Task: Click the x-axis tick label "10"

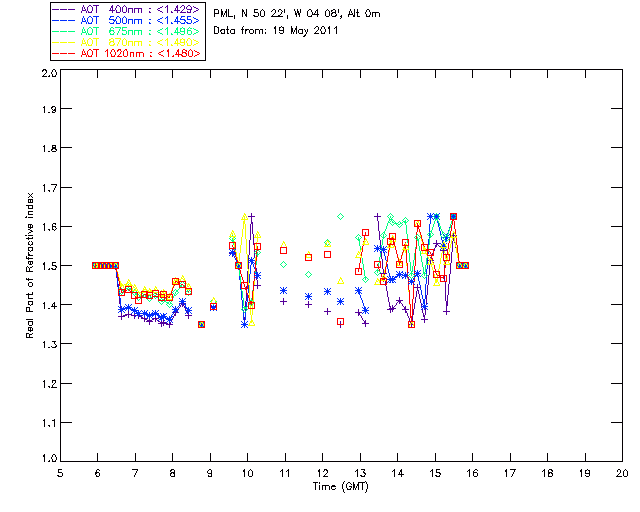Action: pyautogui.click(x=247, y=473)
